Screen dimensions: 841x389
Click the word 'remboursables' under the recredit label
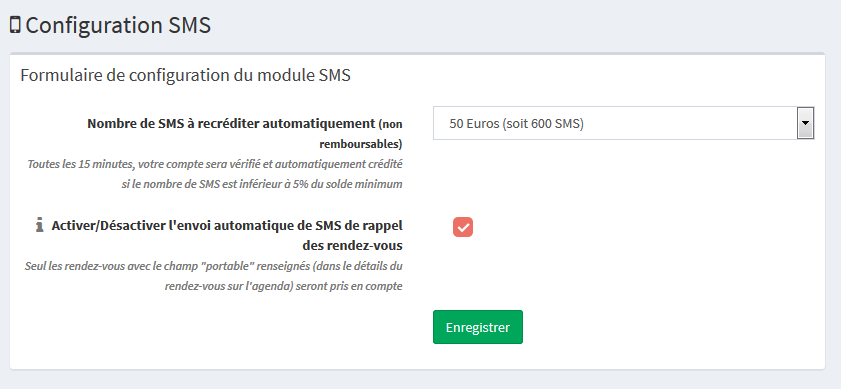(x=358, y=144)
